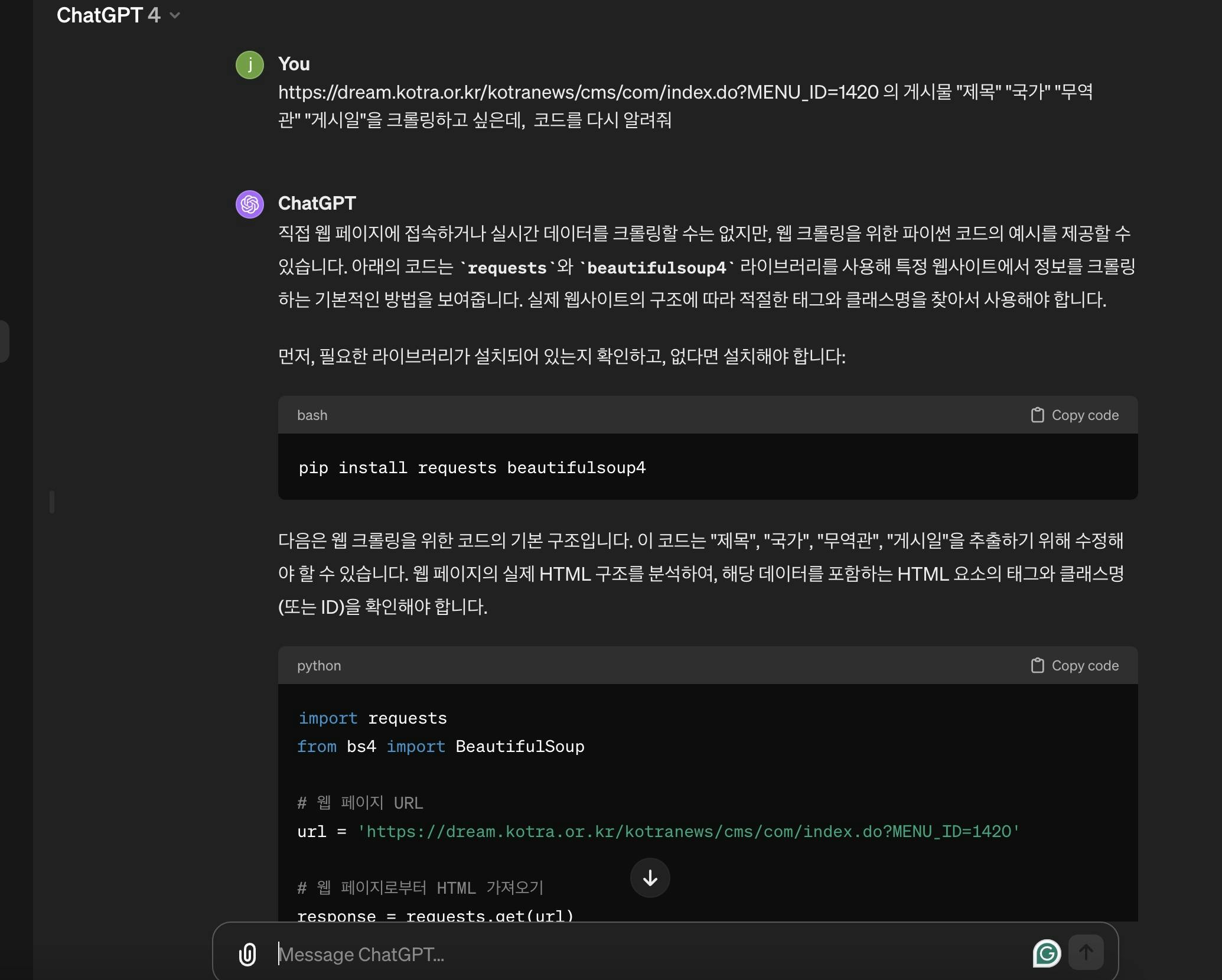This screenshot has width=1222, height=980.
Task: Click the '# 웹 페이지로부터 HTML 가져오기' comment
Action: 420,888
